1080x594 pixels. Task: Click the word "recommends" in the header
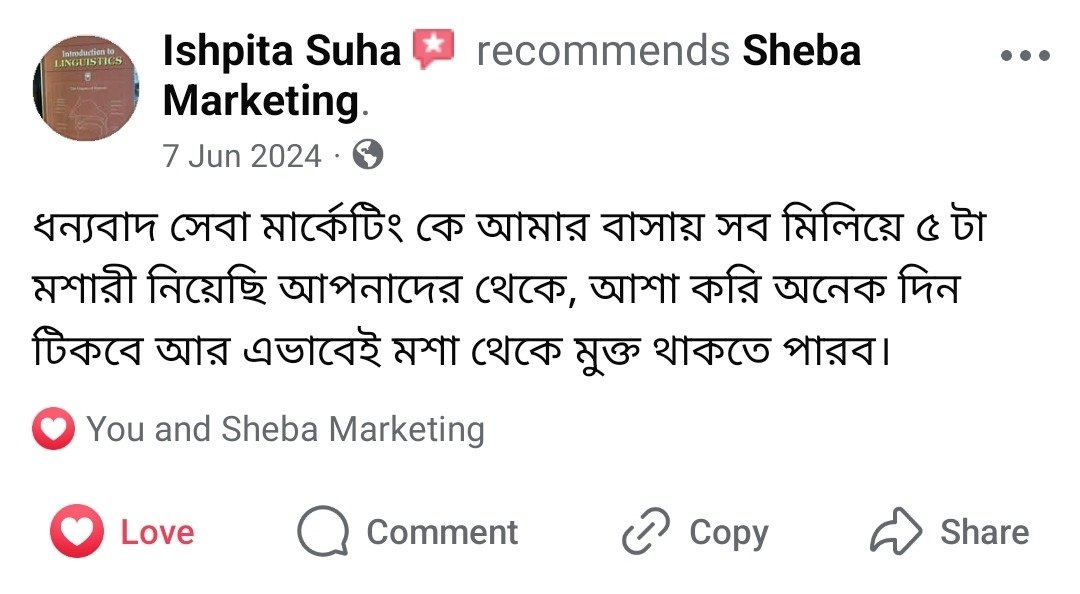pyautogui.click(x=603, y=52)
